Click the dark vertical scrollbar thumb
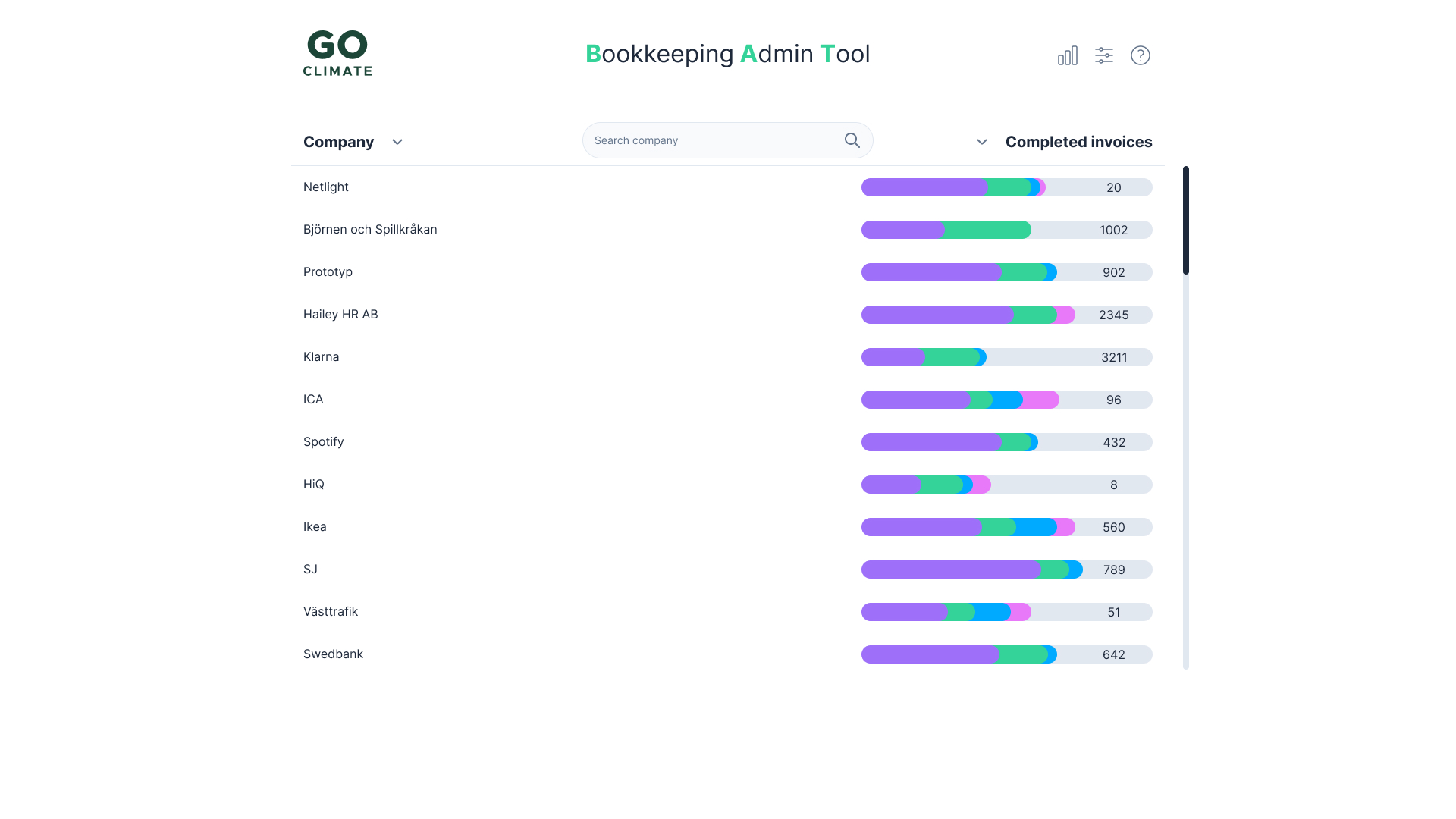Image resolution: width=1456 pixels, height=819 pixels. click(x=1185, y=220)
